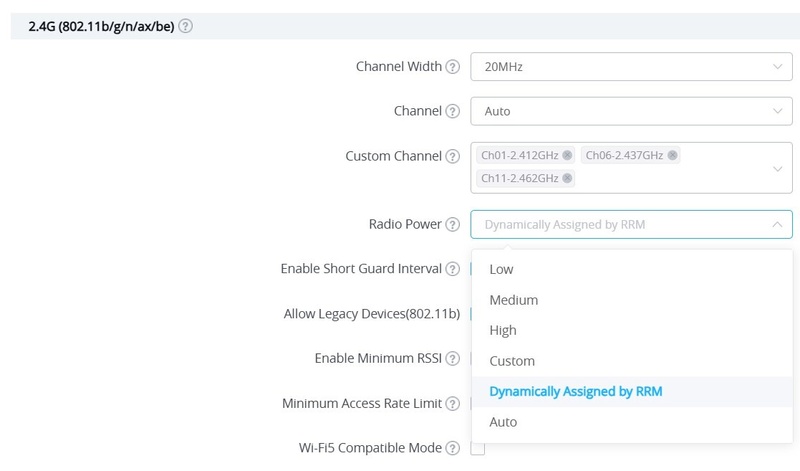Choose Auto radio power option
Viewport: 800px width, 471px height.
click(632, 422)
